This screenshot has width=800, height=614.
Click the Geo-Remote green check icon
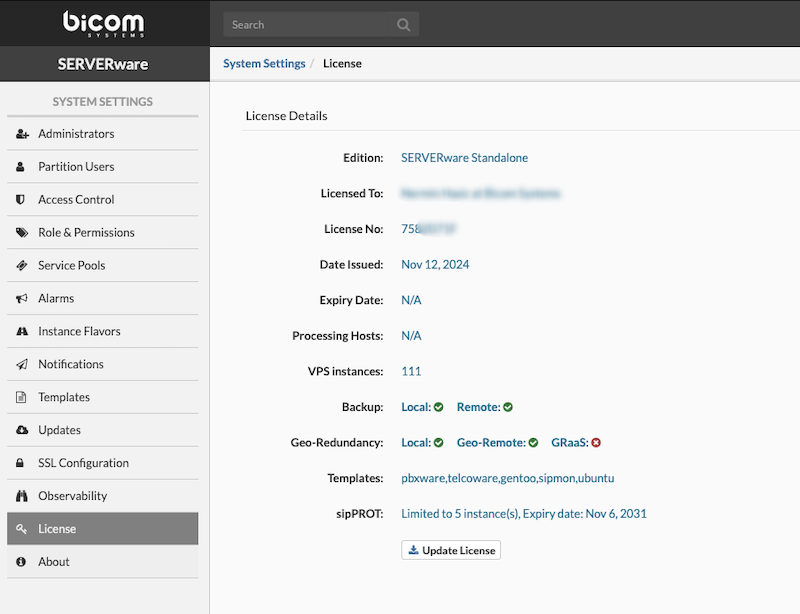(533, 443)
